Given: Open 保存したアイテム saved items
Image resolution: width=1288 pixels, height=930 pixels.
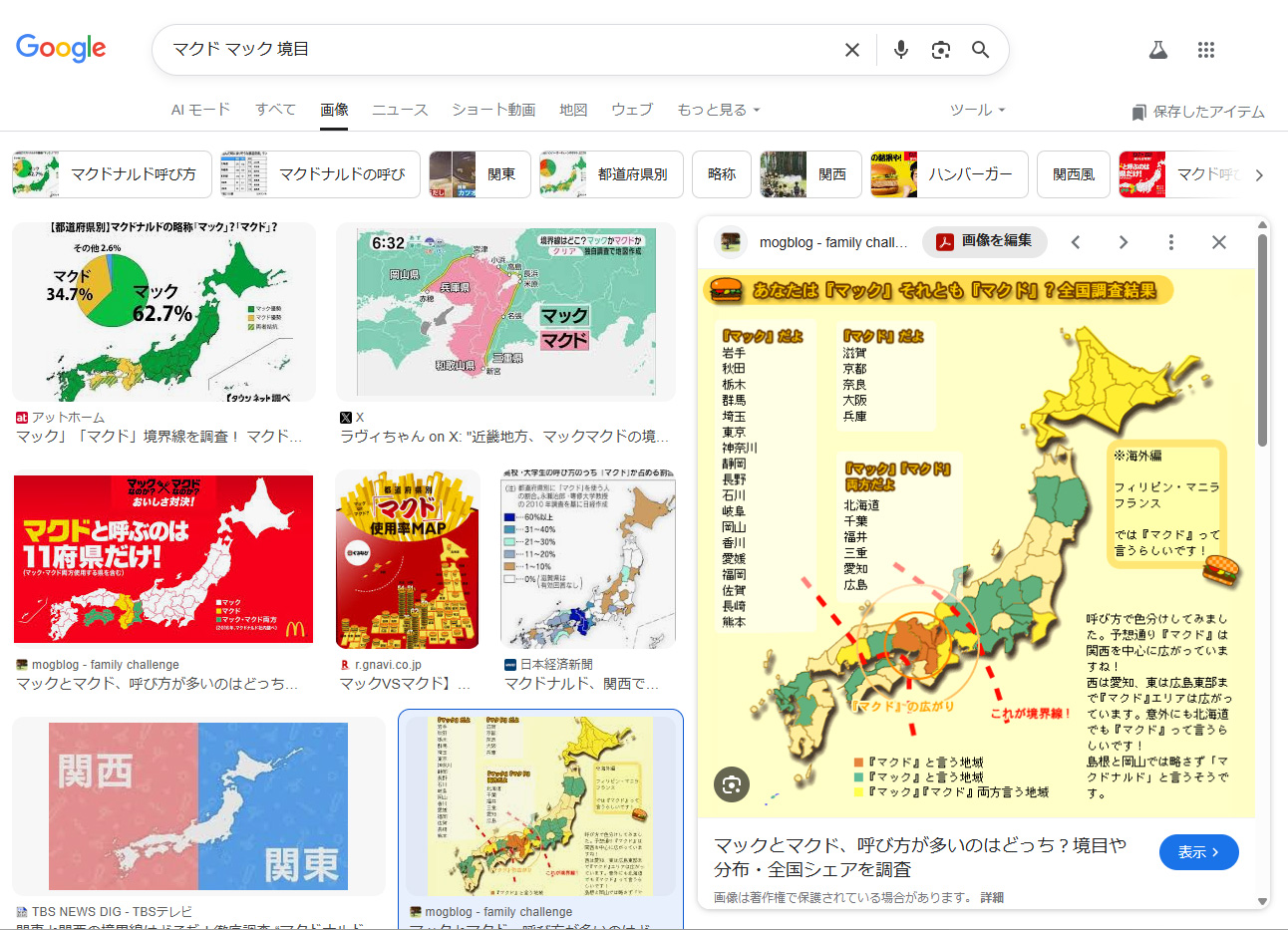Looking at the screenshot, I should pos(1198,112).
